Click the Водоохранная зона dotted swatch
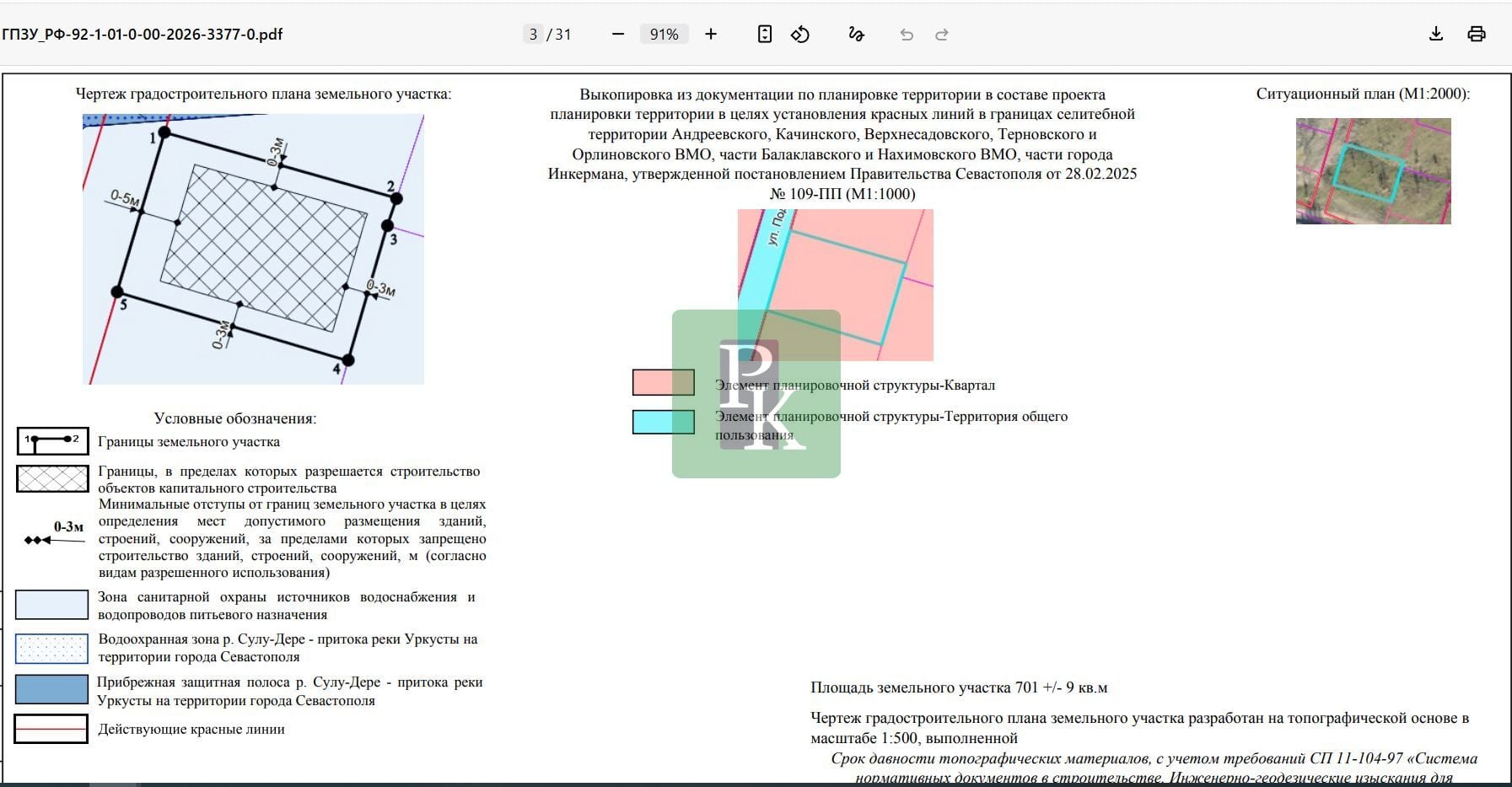Viewport: 1512px width, 787px height. [x=51, y=649]
